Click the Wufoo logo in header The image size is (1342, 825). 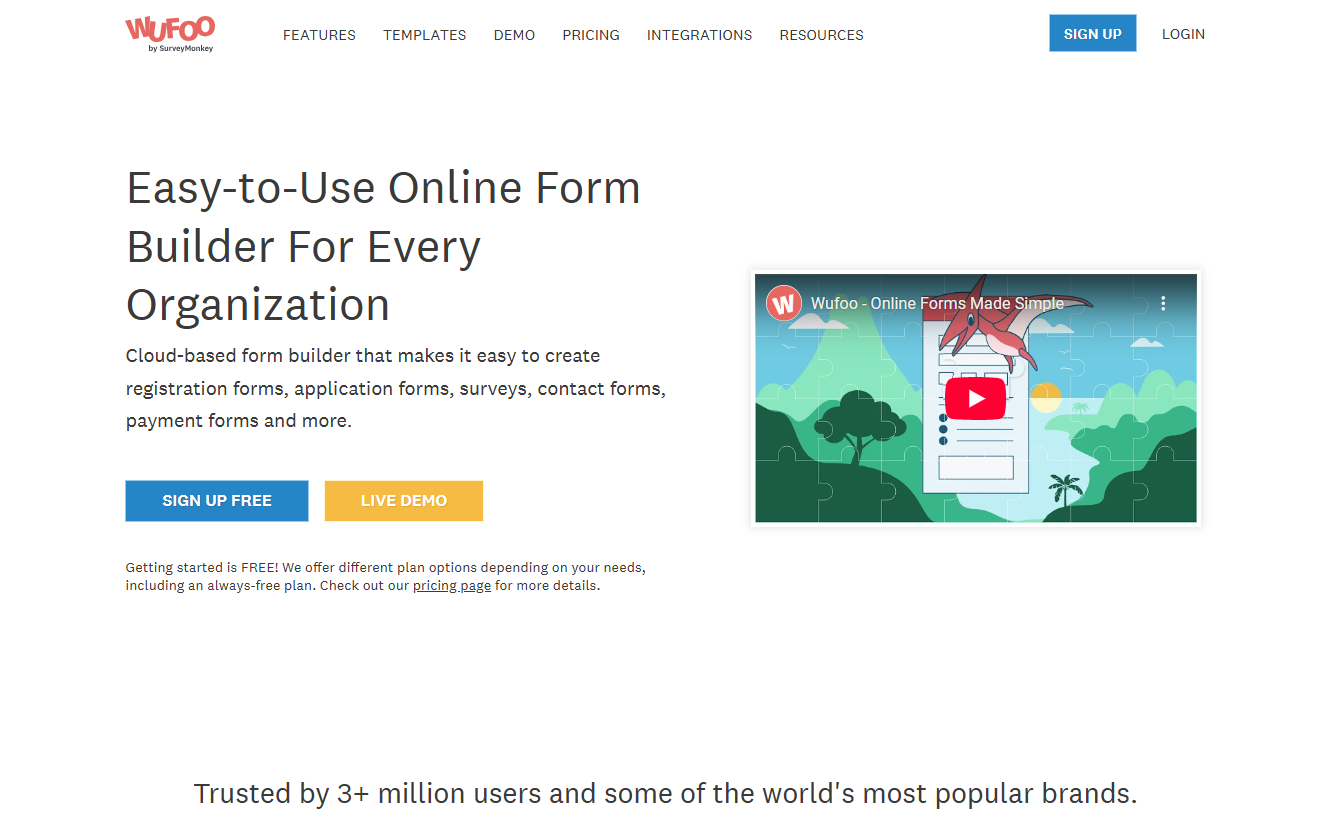(170, 33)
